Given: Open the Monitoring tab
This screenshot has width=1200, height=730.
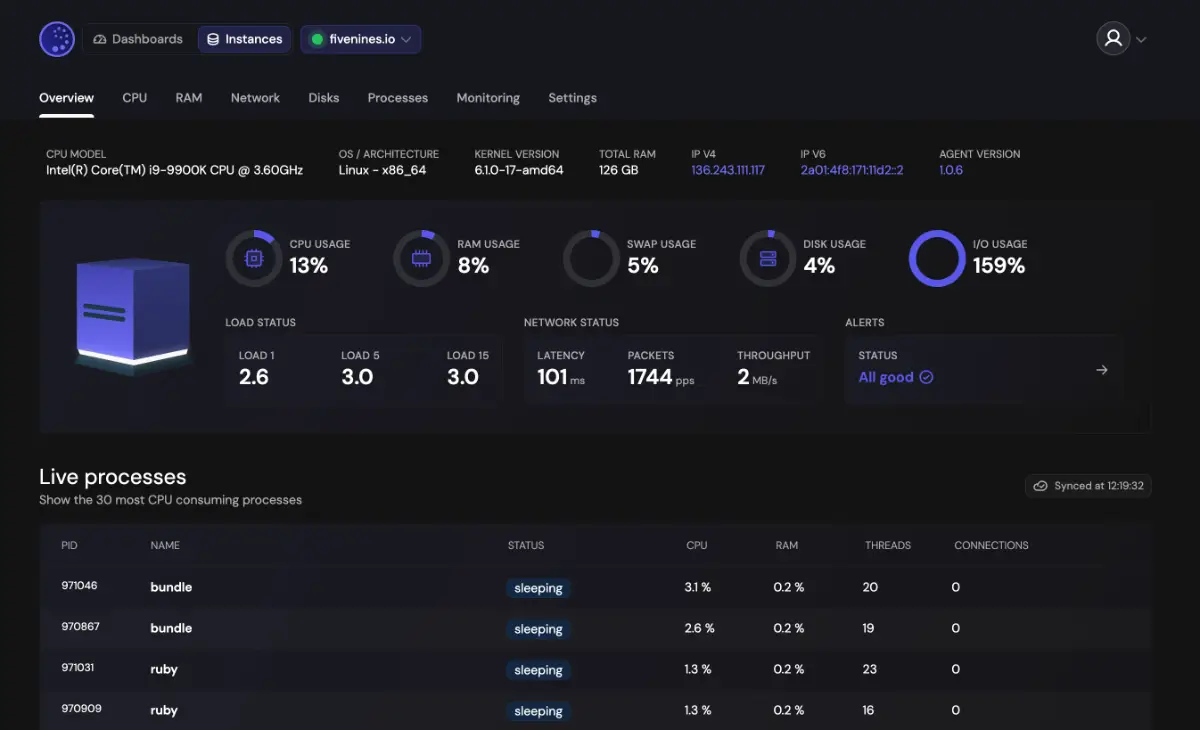Looking at the screenshot, I should point(488,98).
